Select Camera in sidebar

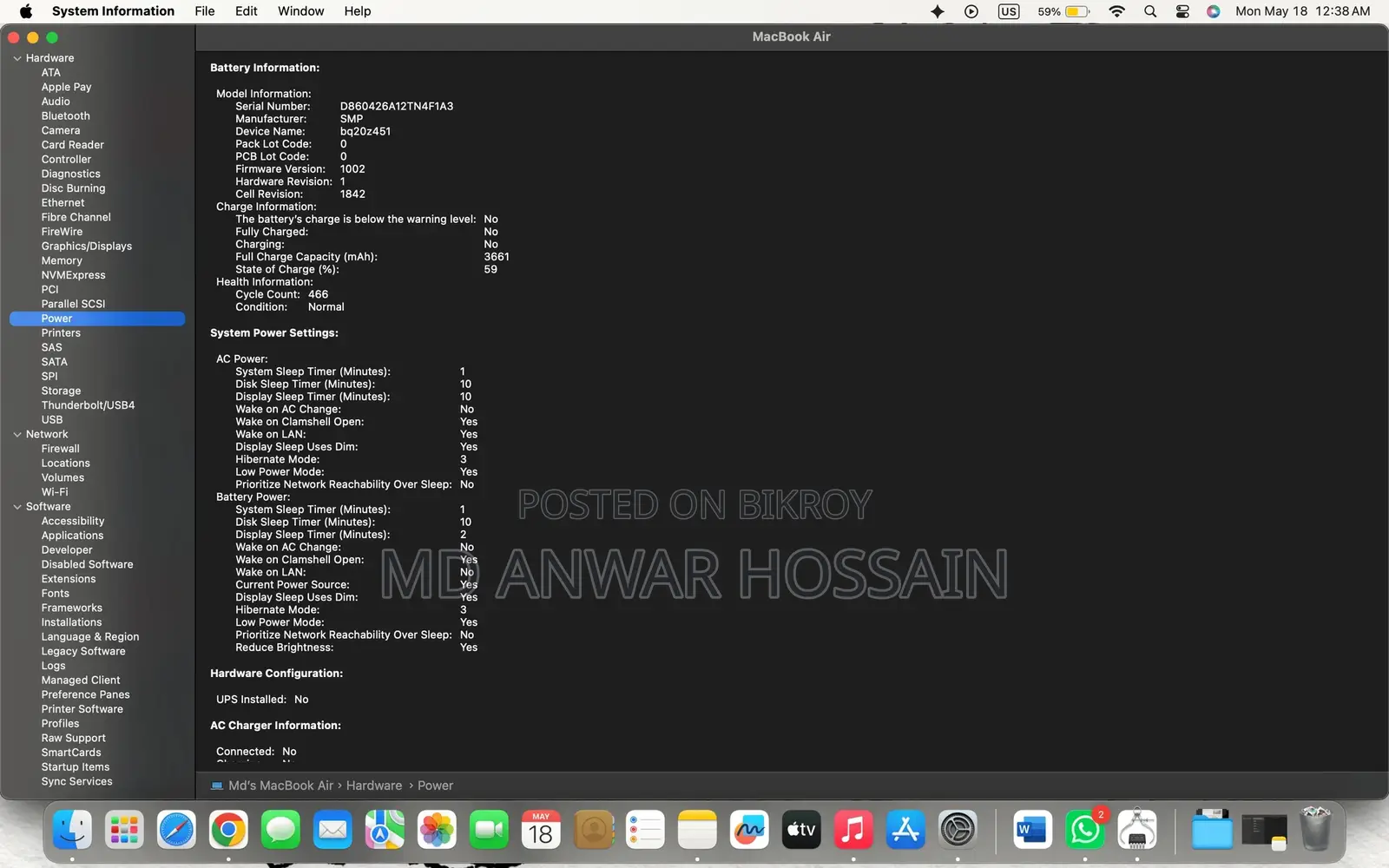click(x=61, y=130)
